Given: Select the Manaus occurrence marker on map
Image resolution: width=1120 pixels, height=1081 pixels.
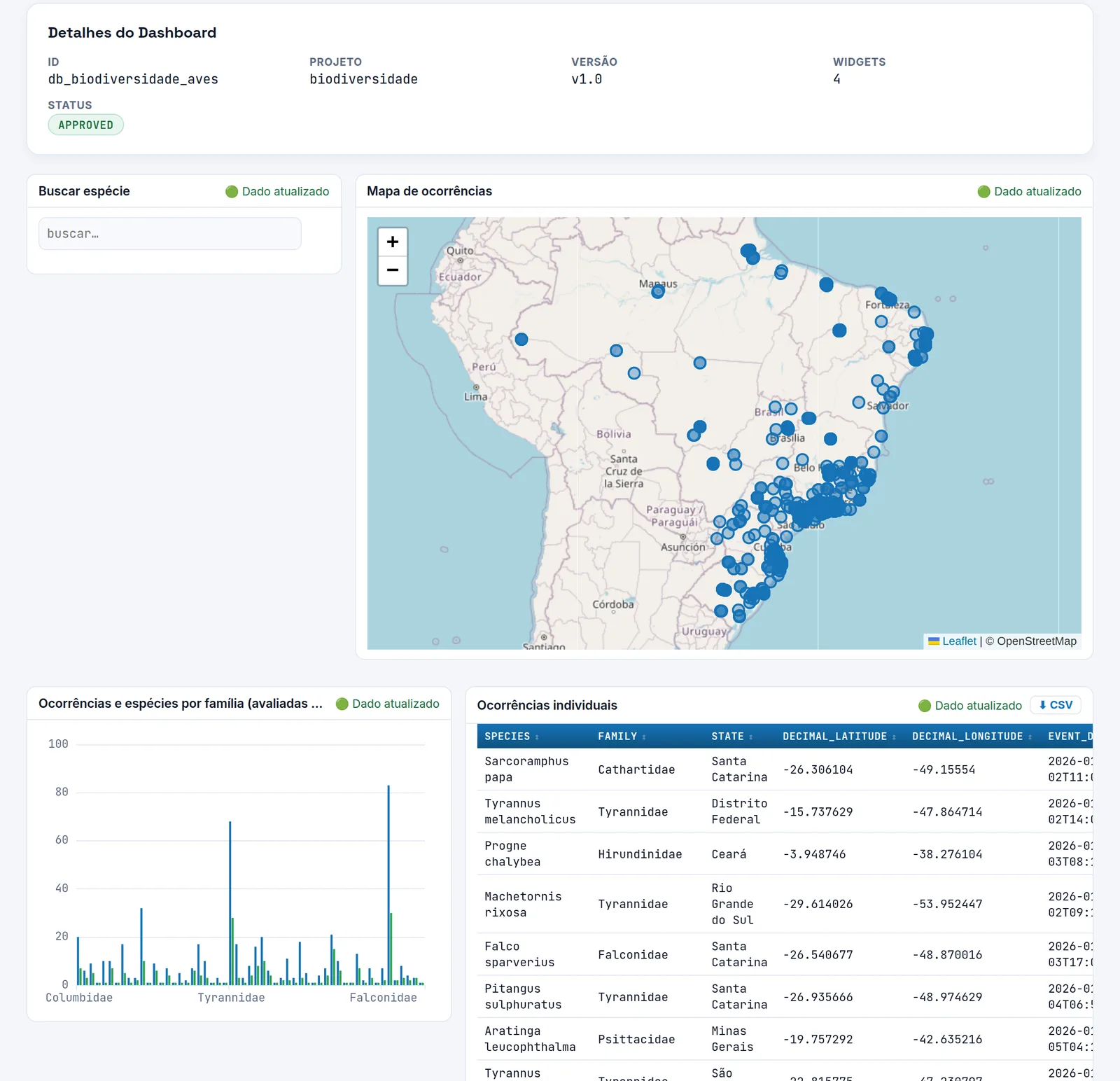Looking at the screenshot, I should click(x=657, y=292).
